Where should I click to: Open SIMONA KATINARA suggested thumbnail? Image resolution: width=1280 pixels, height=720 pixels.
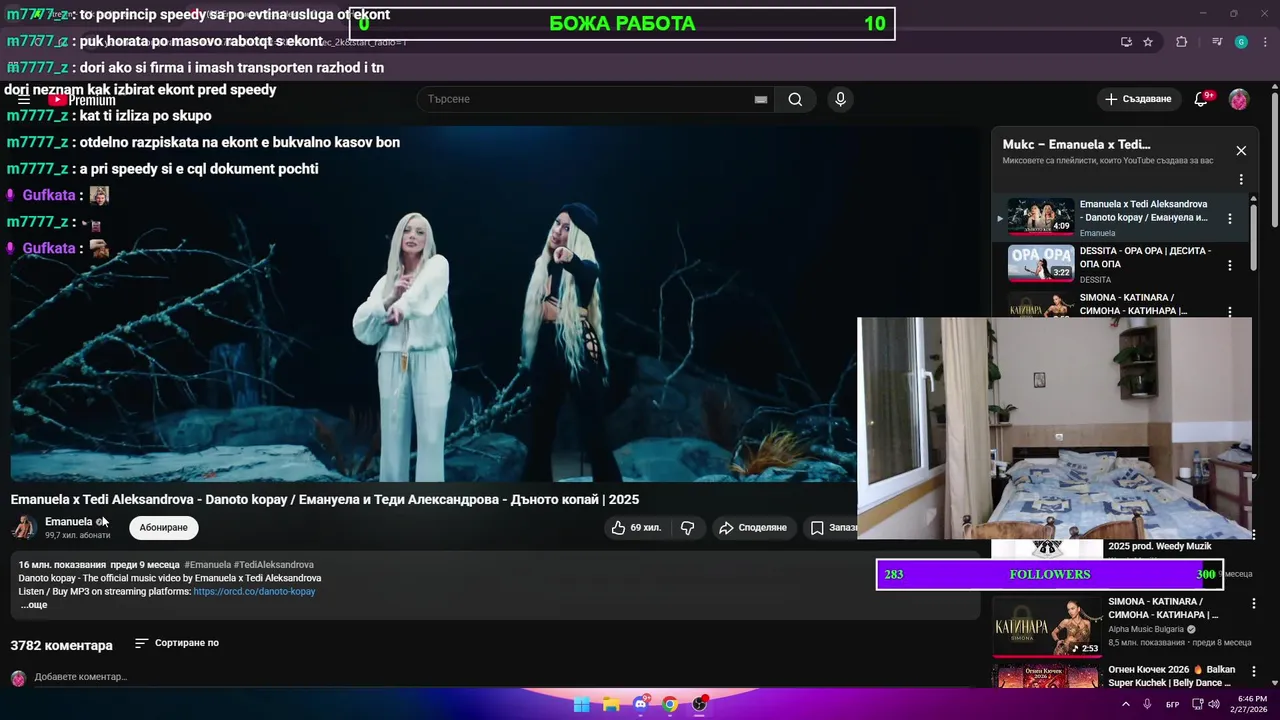point(1047,626)
